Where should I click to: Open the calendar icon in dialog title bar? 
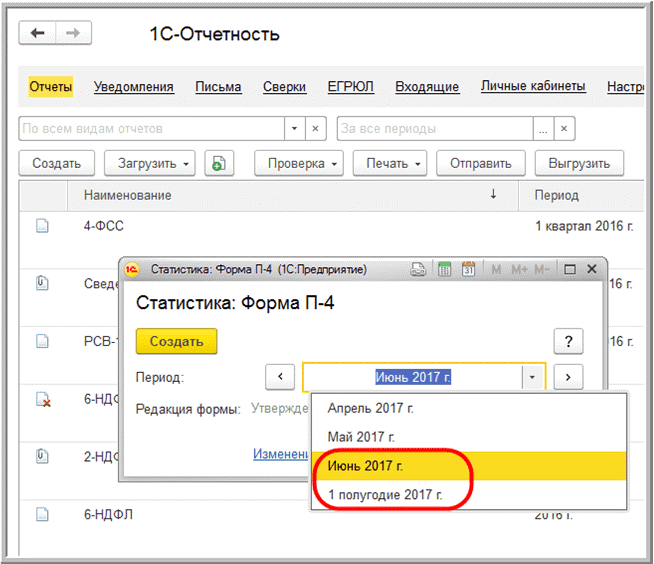pyautogui.click(x=467, y=270)
